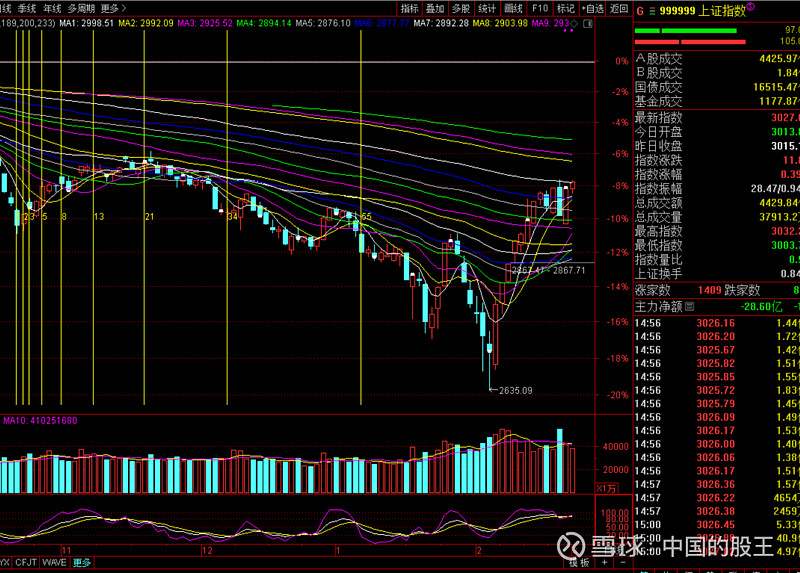This screenshot has height=573, width=800.
Task: Expand the 更多 period options at top
Action: click(x=113, y=8)
